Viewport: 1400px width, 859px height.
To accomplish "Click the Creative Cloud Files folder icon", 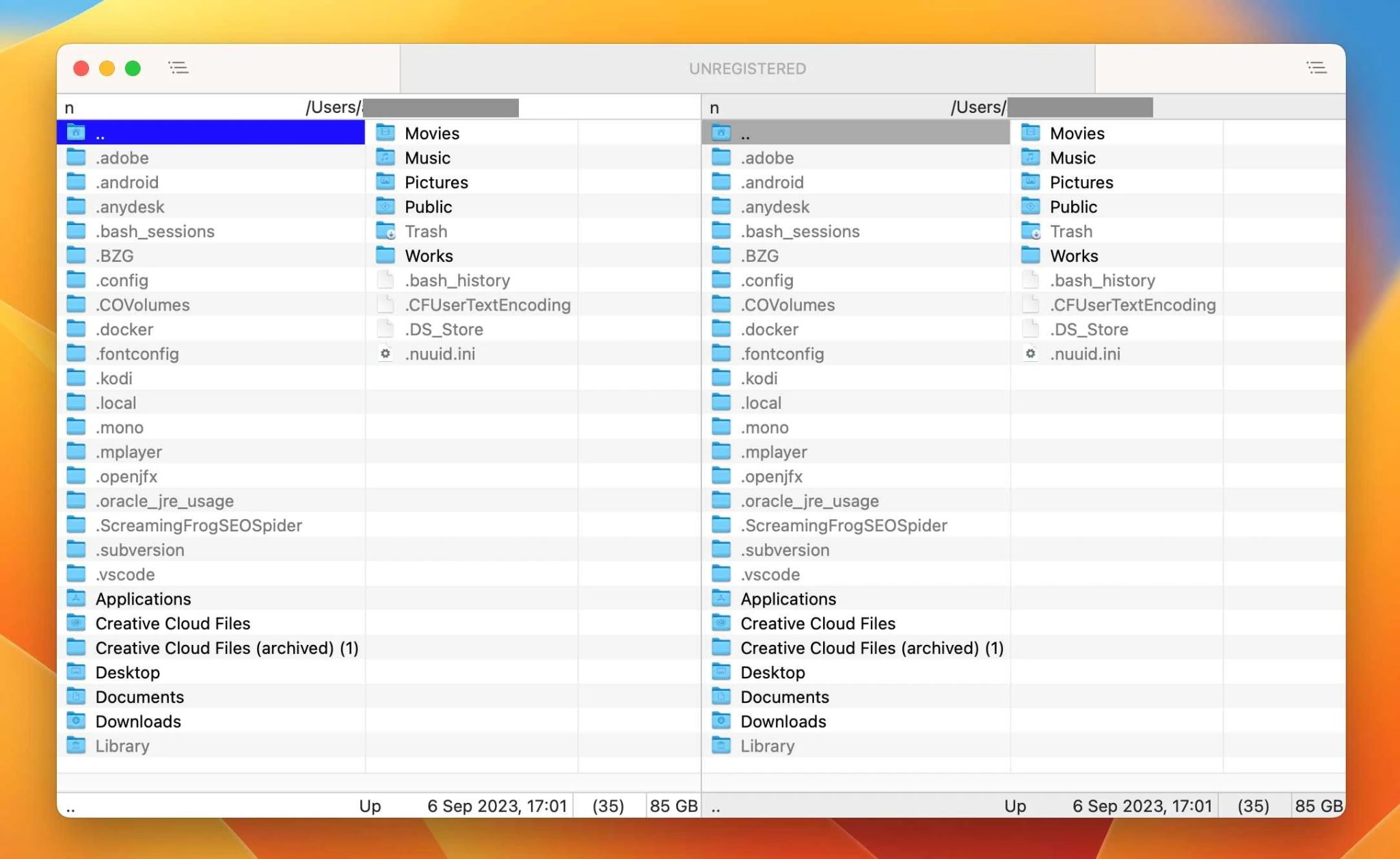I will coord(75,623).
